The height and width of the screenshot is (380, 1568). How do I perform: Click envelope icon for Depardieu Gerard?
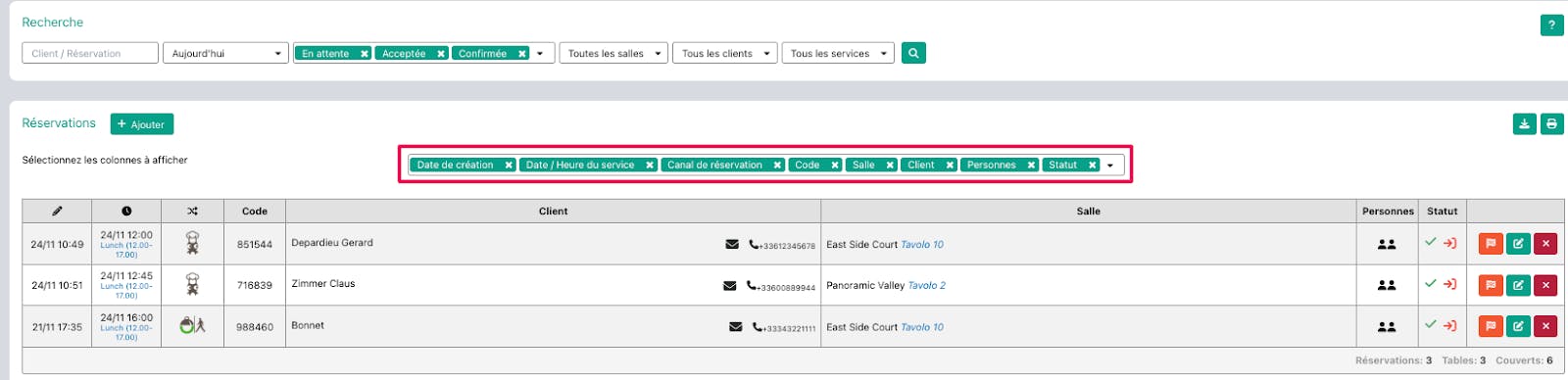(x=732, y=244)
